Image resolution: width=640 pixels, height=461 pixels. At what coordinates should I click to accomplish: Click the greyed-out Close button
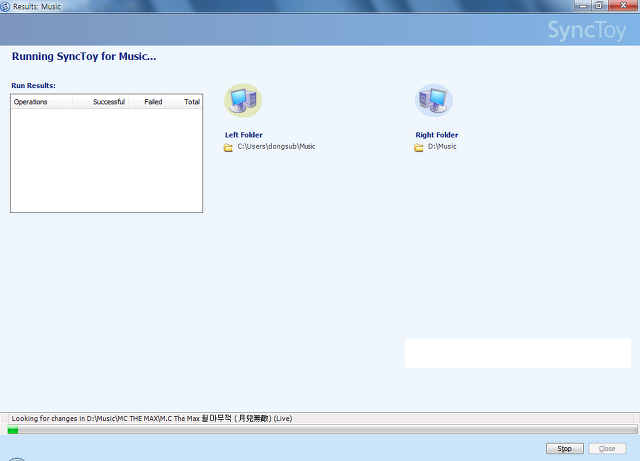pos(608,449)
